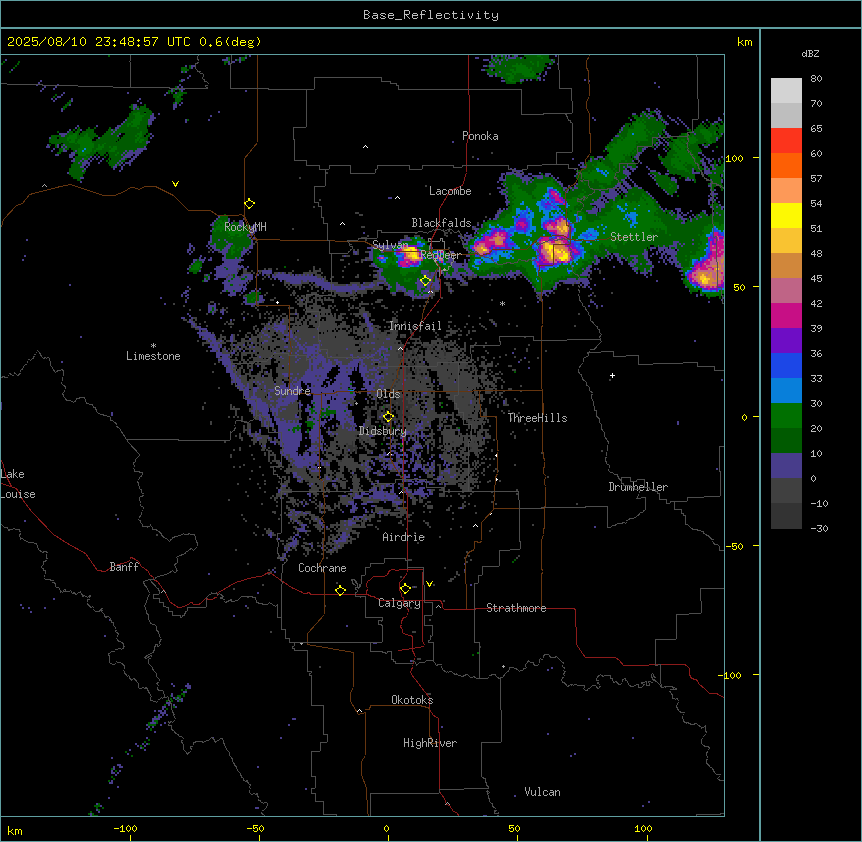The height and width of the screenshot is (842, 862).
Task: Click the white plus marker north of Drumheller
Action: coord(612,375)
